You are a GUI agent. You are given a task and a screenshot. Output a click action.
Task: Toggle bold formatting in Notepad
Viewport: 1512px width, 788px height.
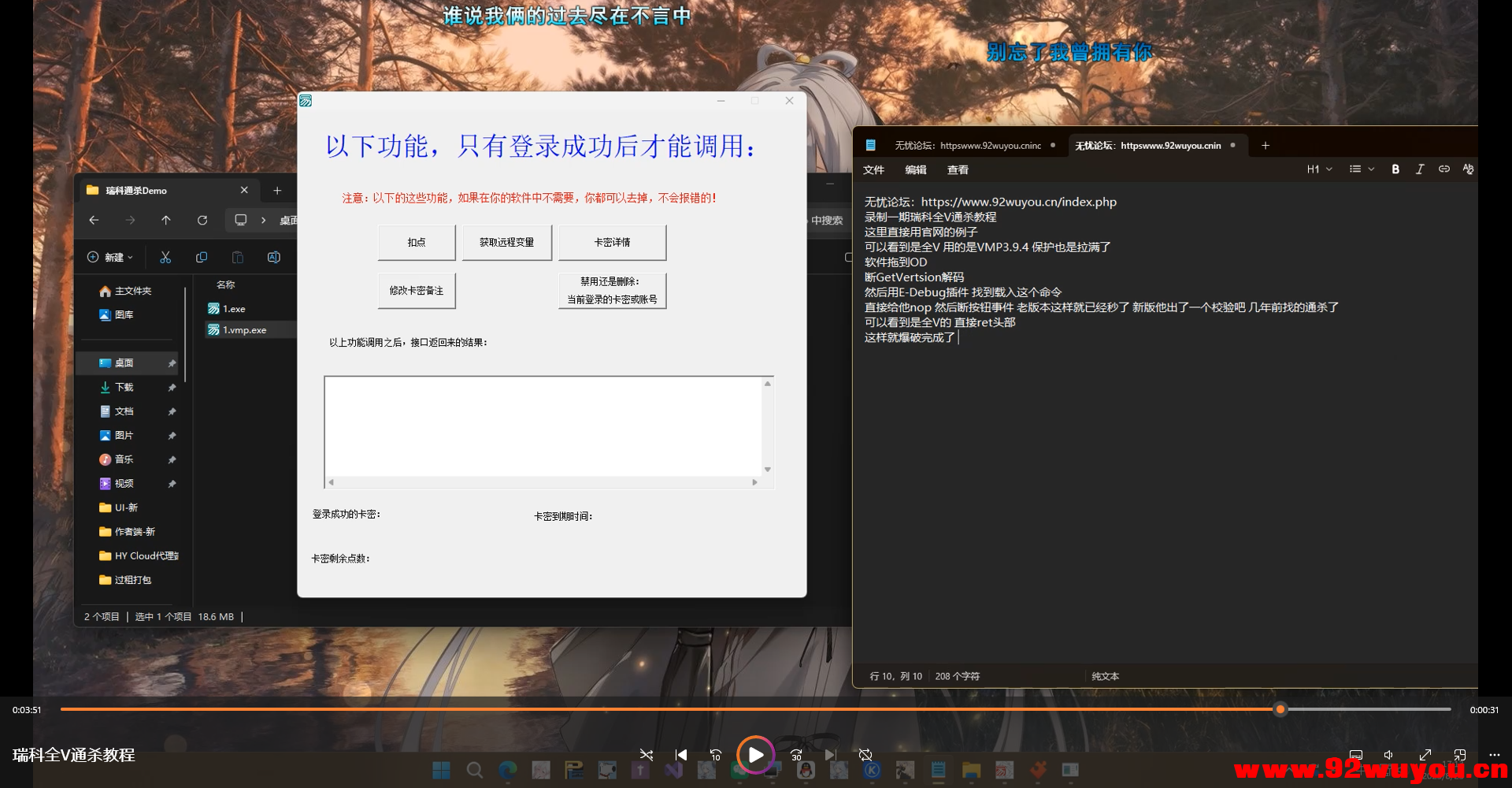[x=1395, y=169]
